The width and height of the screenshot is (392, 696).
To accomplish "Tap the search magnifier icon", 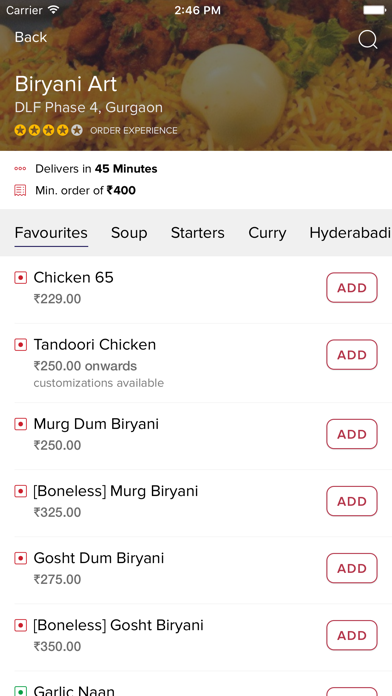I will click(368, 40).
